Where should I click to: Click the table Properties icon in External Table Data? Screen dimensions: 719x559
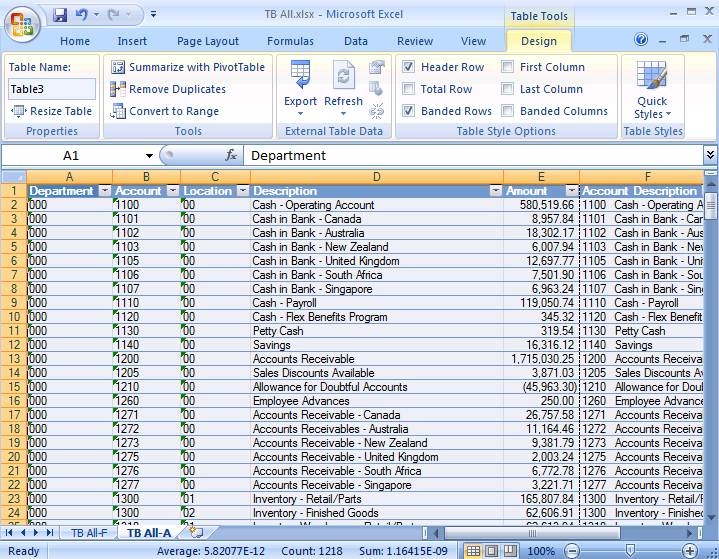[377, 67]
